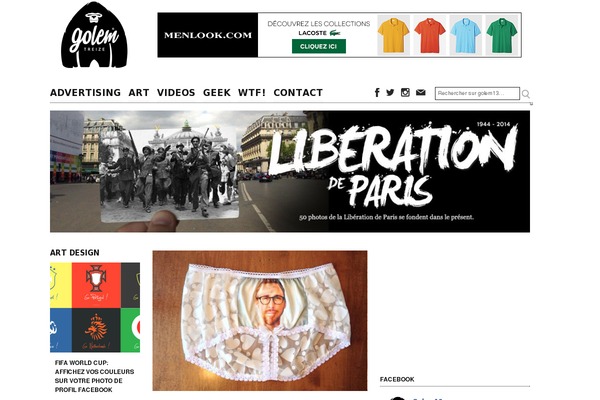The height and width of the screenshot is (400, 600).
Task: Click the green Cliquez Ici button
Action: click(x=319, y=46)
